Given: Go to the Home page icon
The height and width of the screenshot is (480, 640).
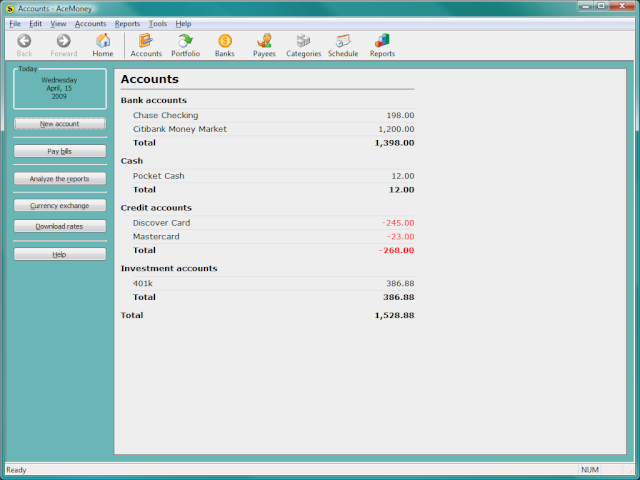Looking at the screenshot, I should pos(103,41).
